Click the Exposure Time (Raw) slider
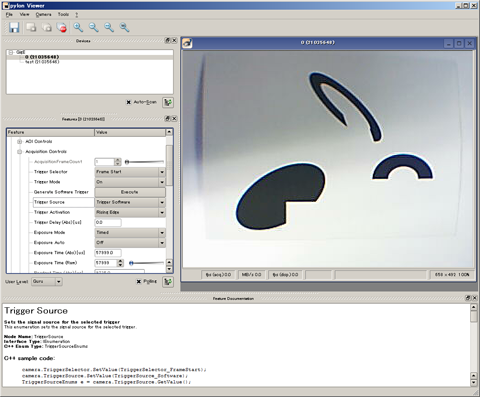 146,263
